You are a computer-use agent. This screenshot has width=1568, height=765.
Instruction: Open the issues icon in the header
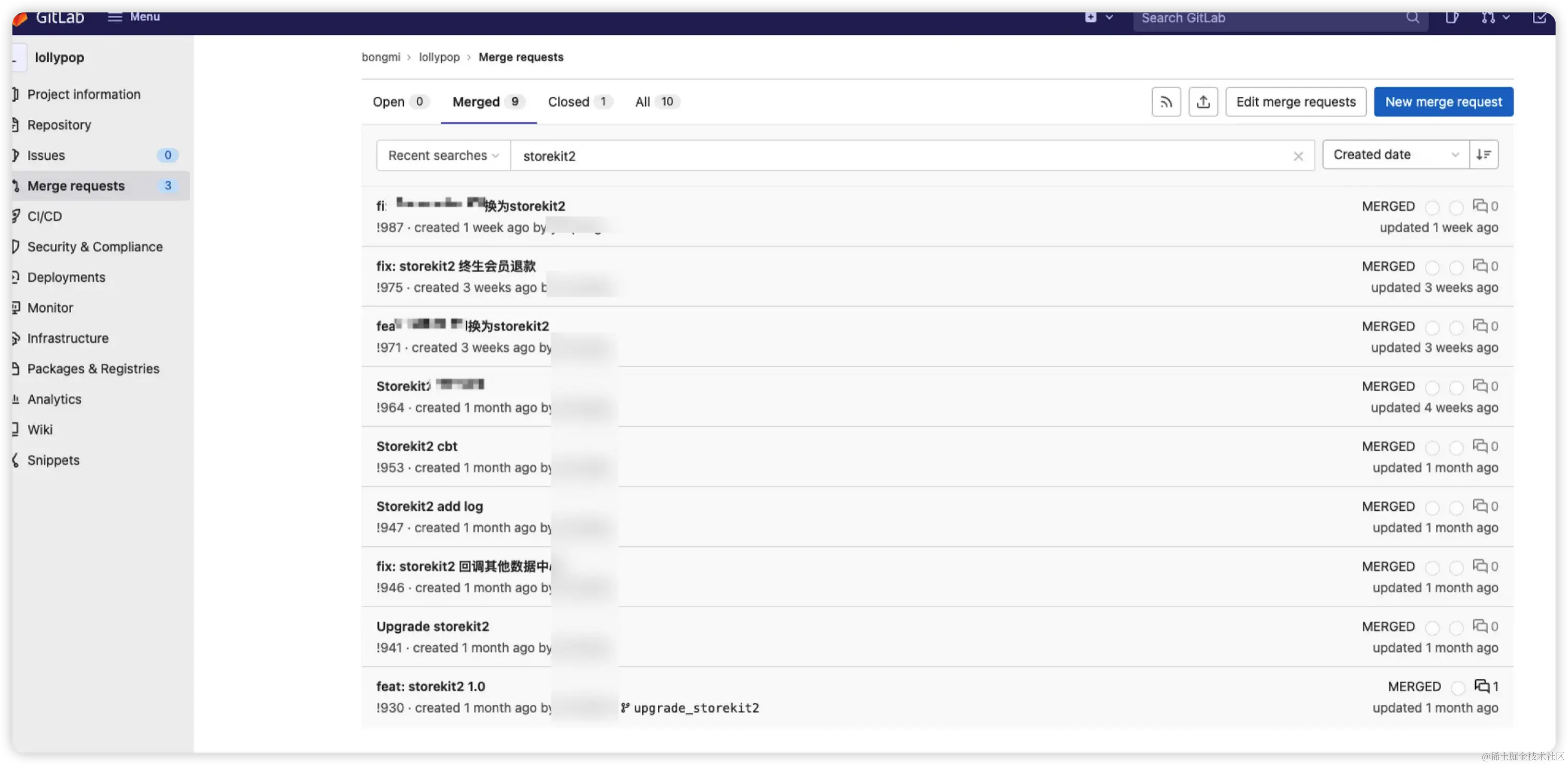click(x=1452, y=18)
